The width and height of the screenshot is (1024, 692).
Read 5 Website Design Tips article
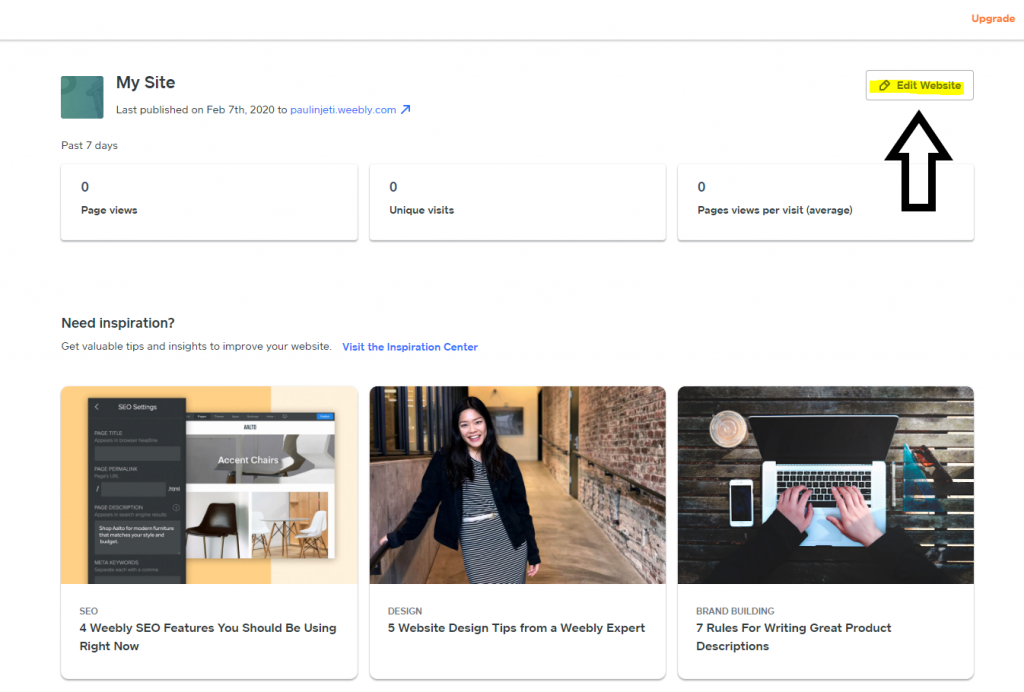(x=516, y=628)
